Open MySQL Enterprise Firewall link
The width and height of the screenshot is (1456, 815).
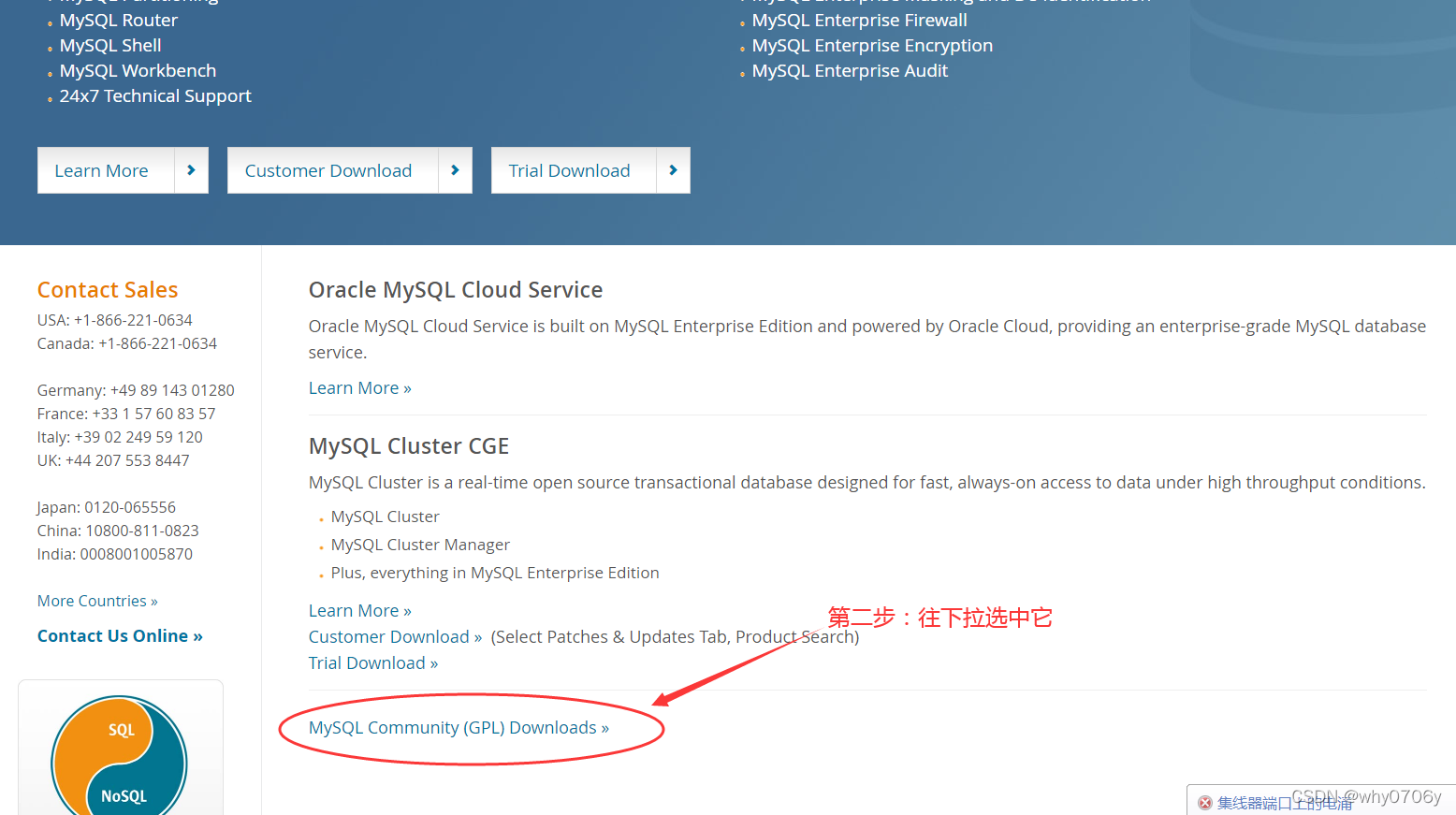point(860,21)
